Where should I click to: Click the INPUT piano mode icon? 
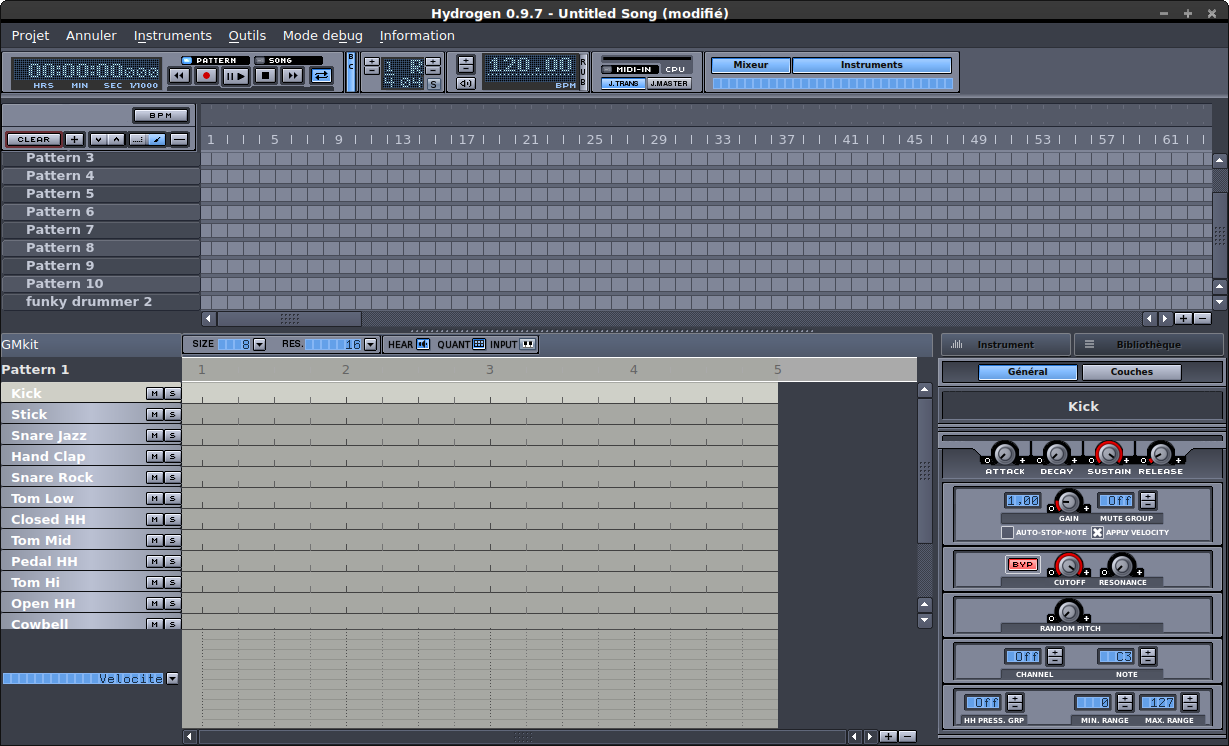[528, 344]
